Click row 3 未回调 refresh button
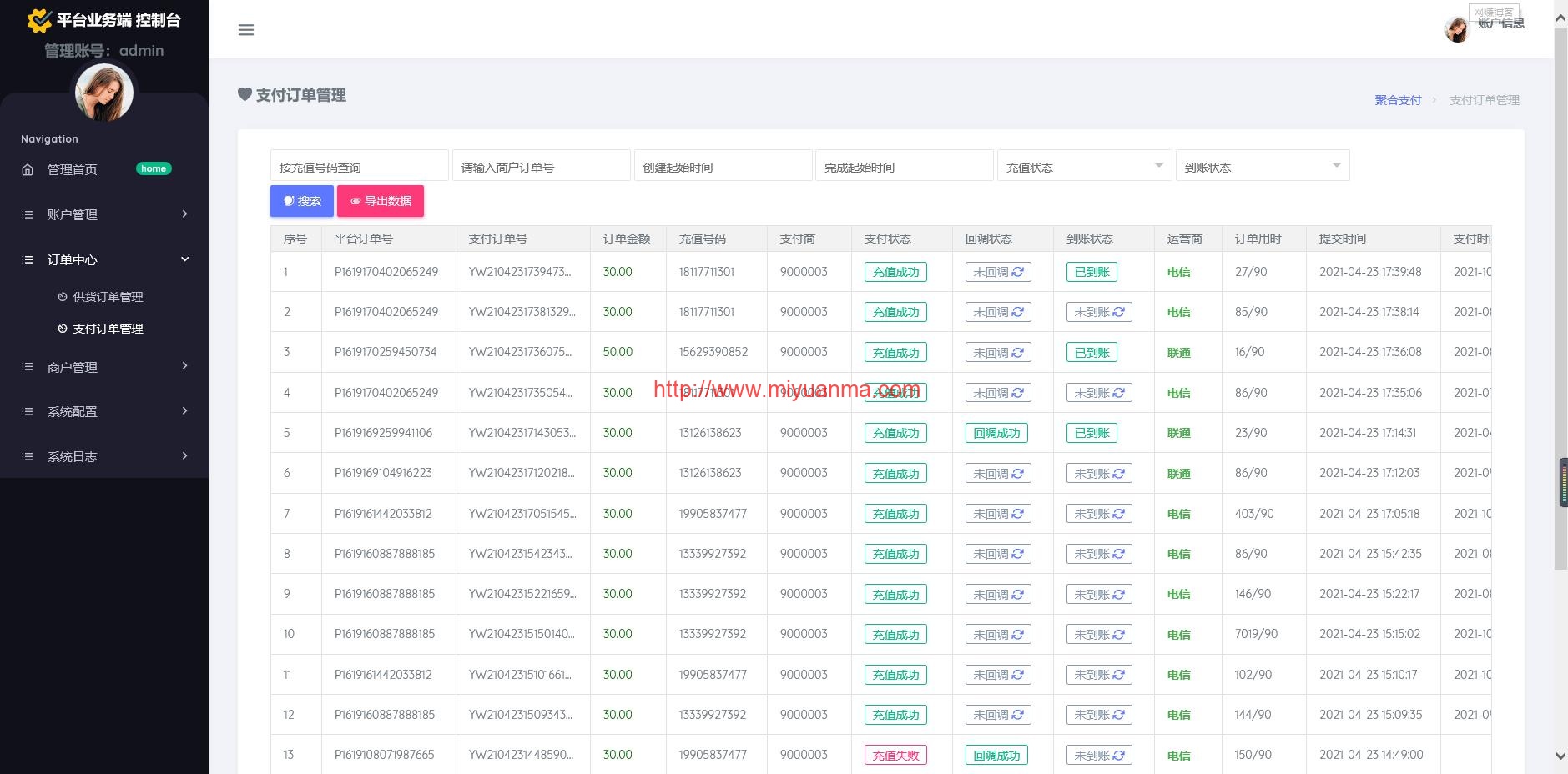 pyautogui.click(x=998, y=353)
